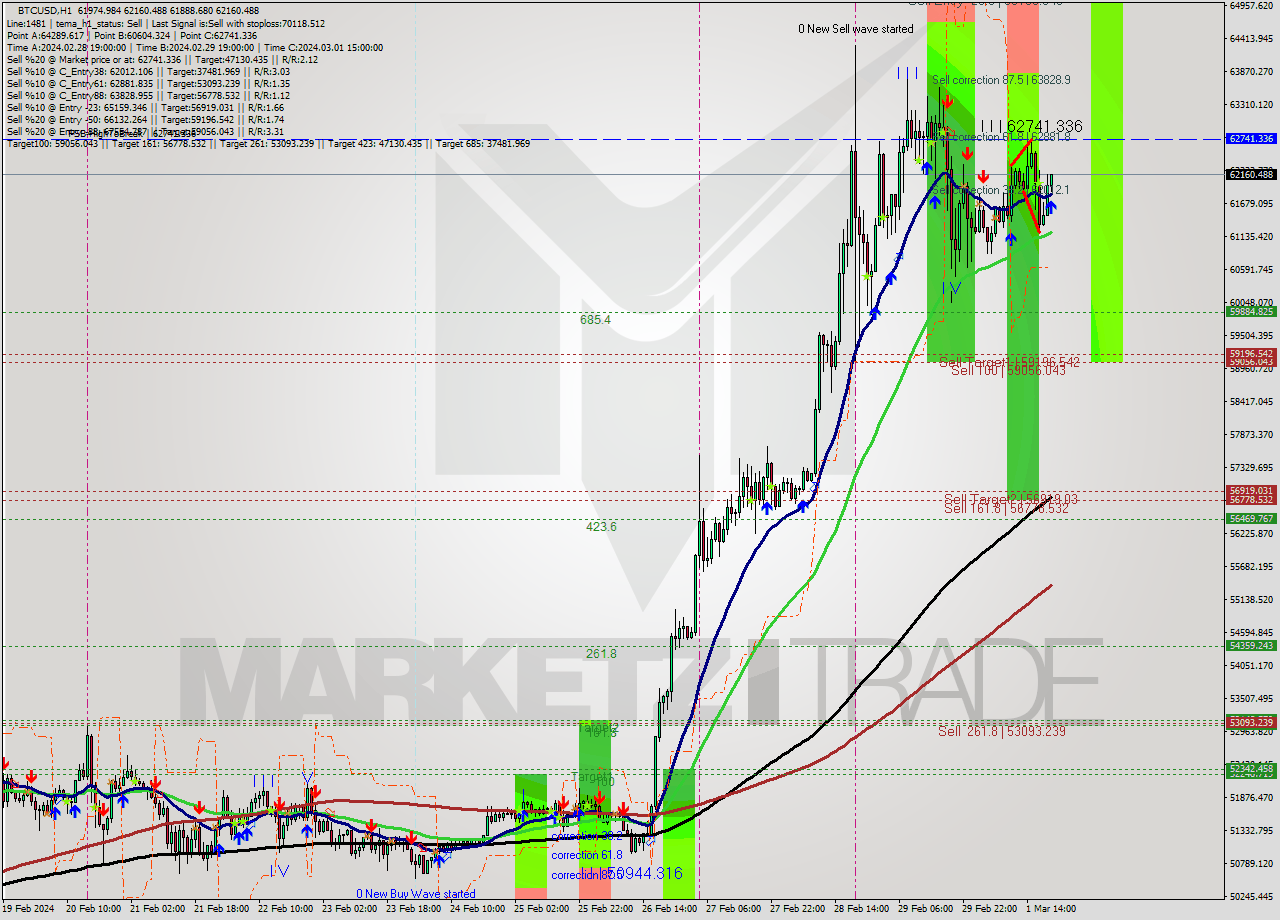Click the '29 Feb 06:00' time label
This screenshot has height=920, width=1280.
point(926,909)
